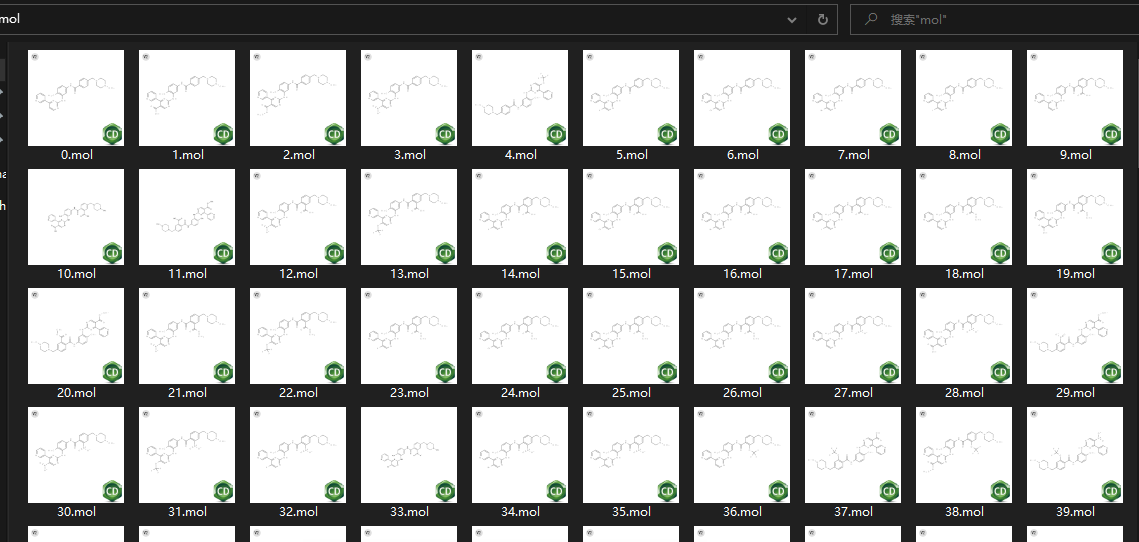
Task: Click the 26.mol molecule thumbnail
Action: coord(742,336)
